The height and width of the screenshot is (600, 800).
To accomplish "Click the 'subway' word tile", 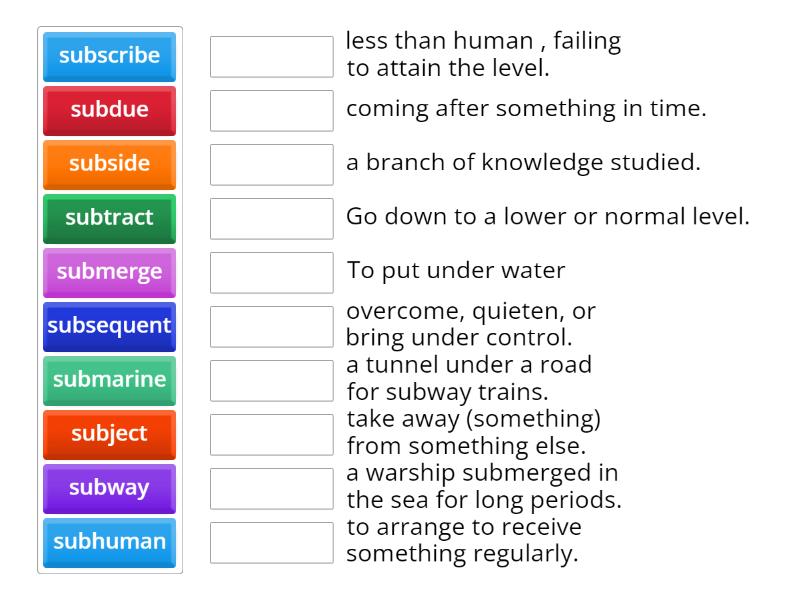I will [109, 488].
